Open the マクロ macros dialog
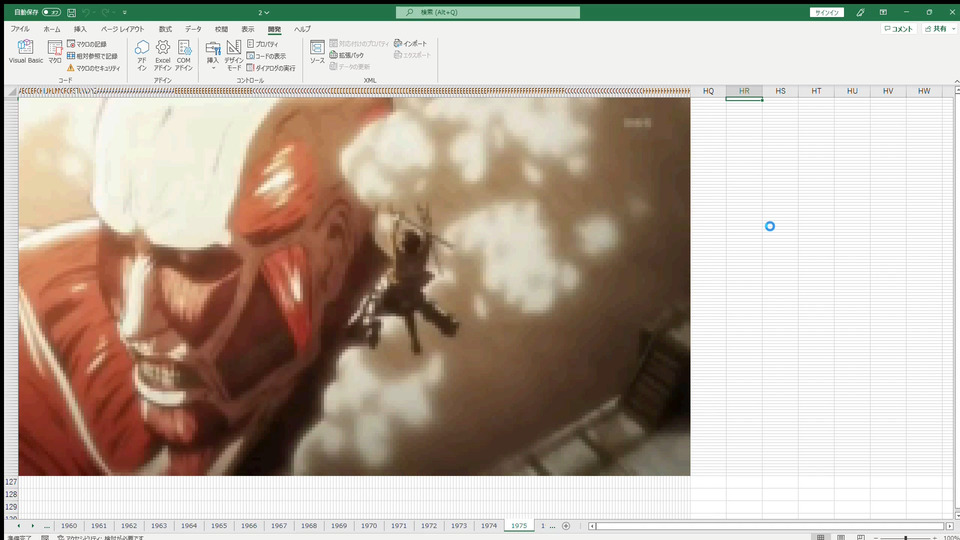The width and height of the screenshot is (960, 540). coord(55,52)
